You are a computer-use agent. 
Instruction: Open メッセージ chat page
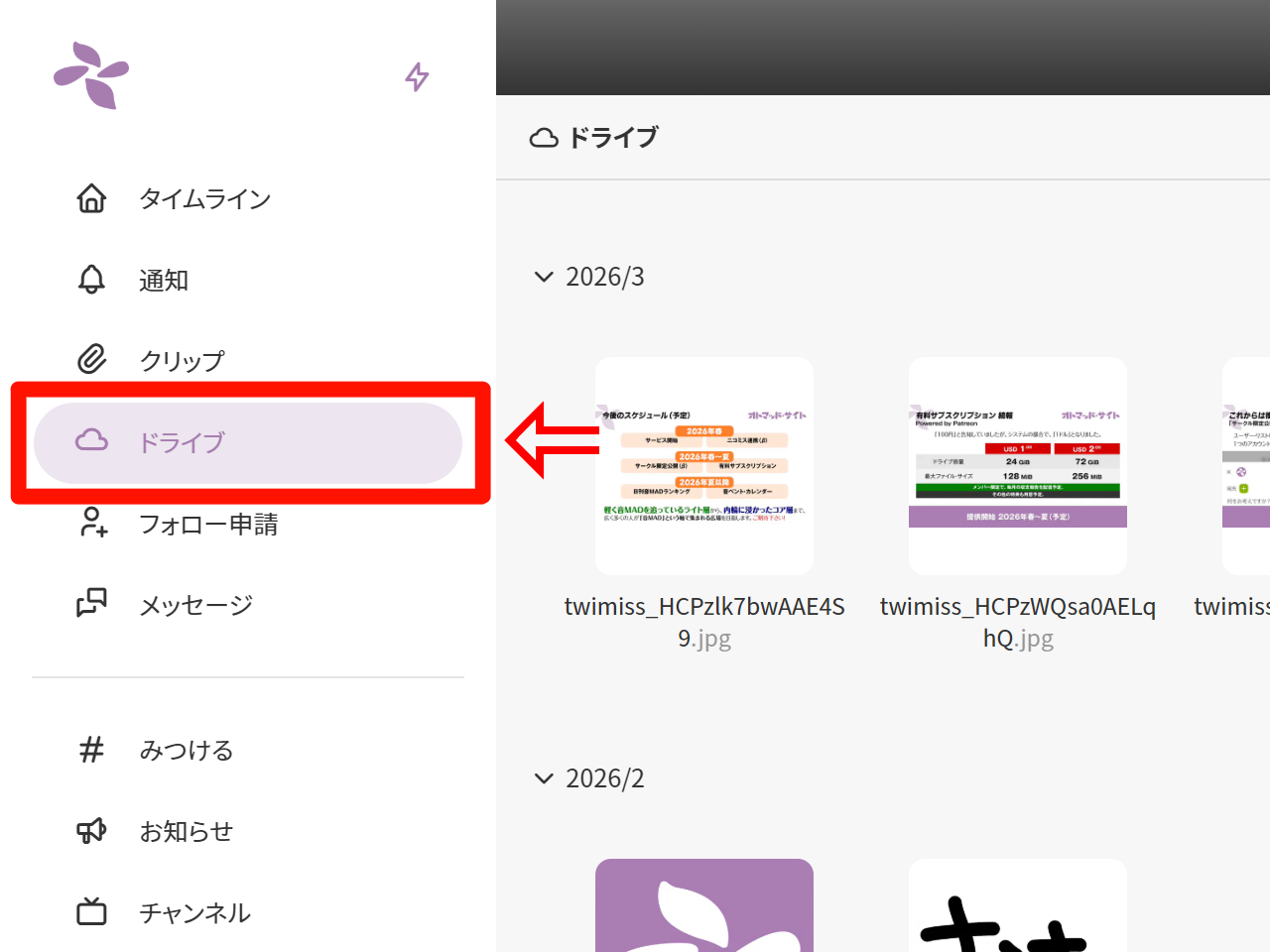[x=195, y=605]
